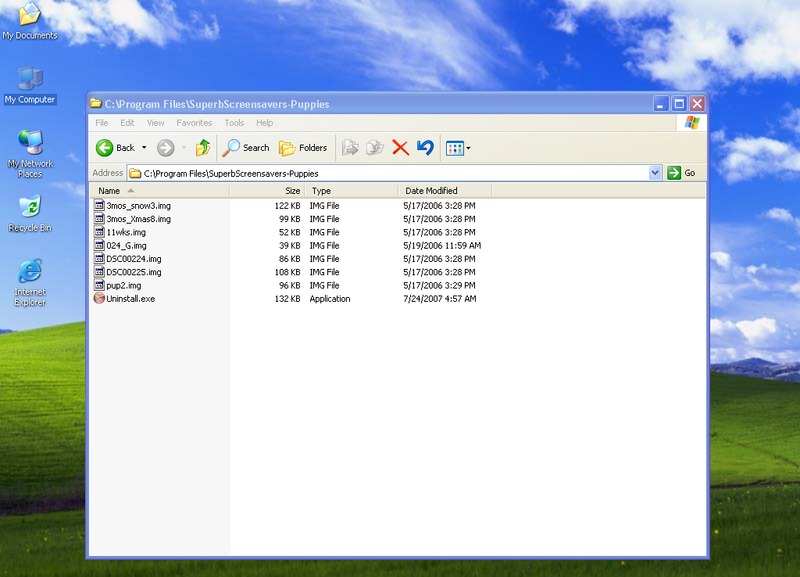Click the date 7/24/2007 4:57 AM

click(439, 298)
